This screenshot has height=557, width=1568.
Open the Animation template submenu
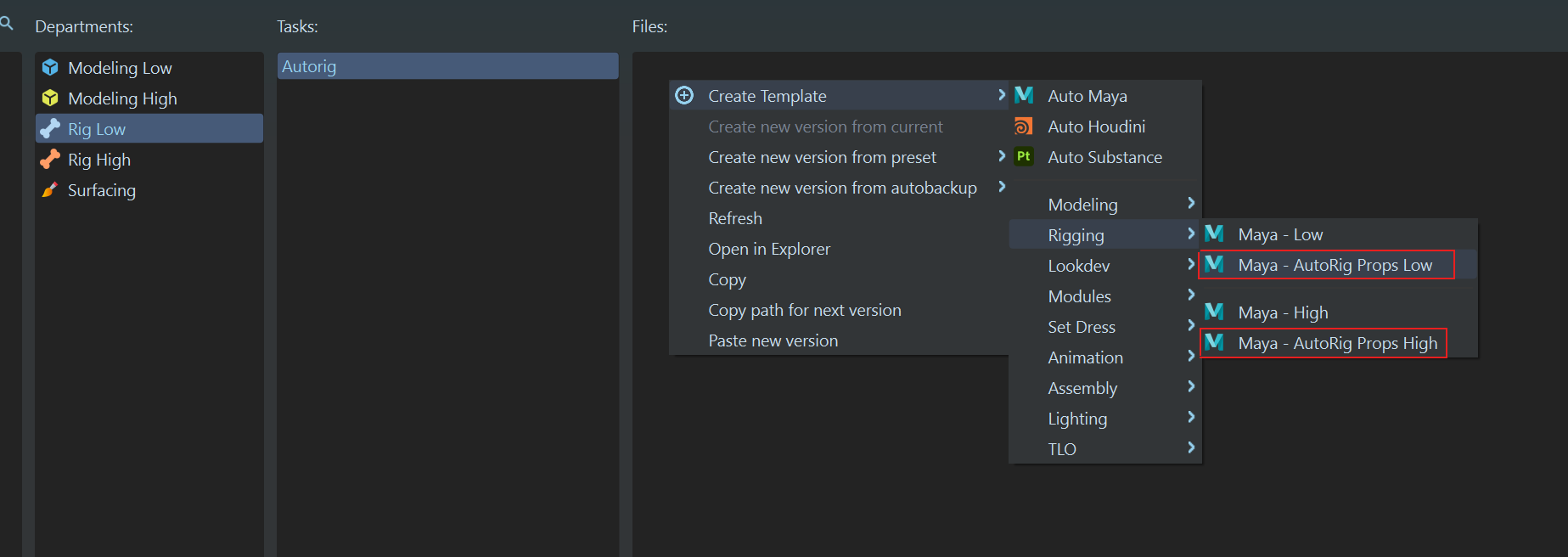click(1085, 357)
